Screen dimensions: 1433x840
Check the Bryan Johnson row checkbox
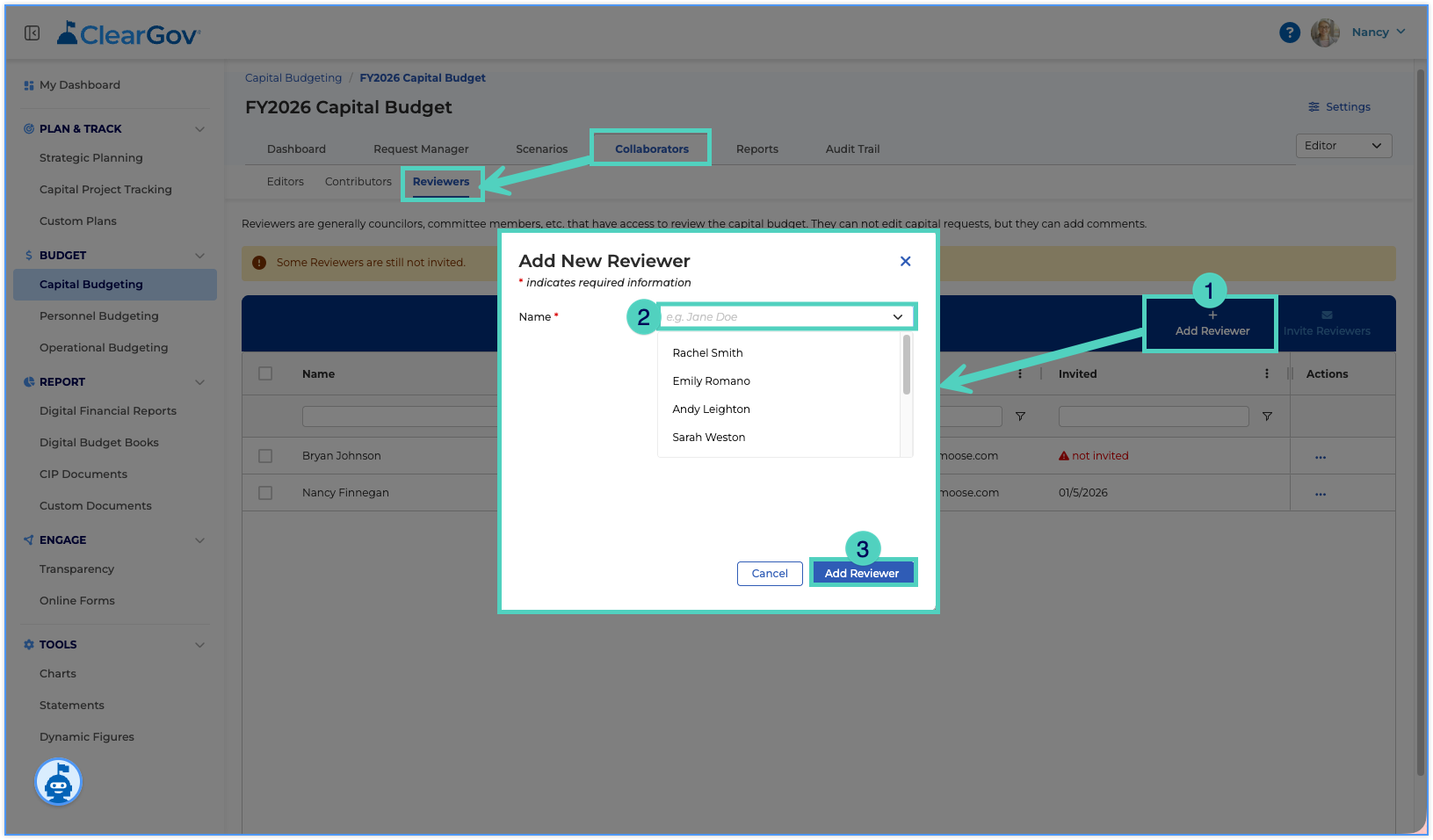click(265, 456)
